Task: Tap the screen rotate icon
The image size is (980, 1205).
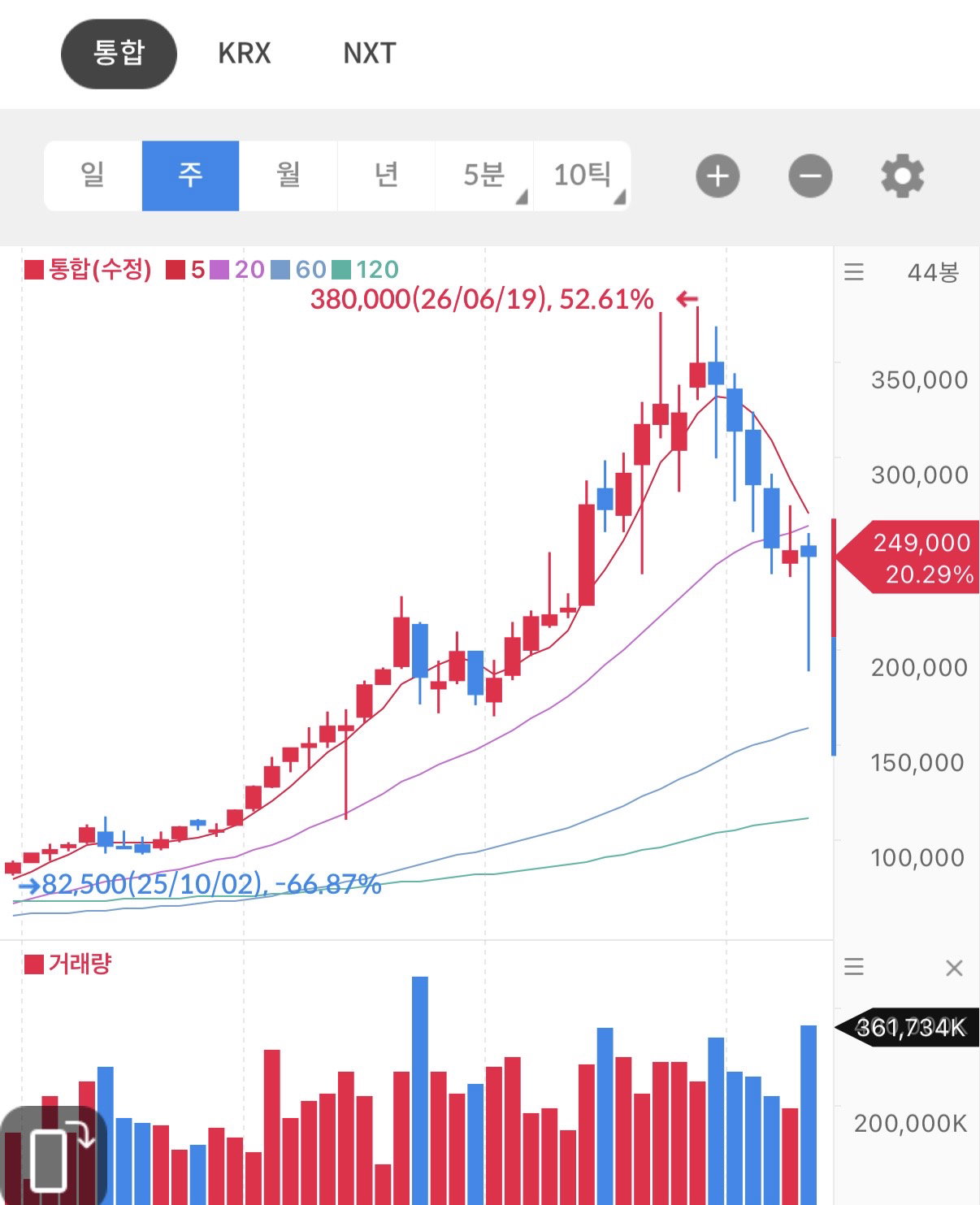Action: 54,1154
